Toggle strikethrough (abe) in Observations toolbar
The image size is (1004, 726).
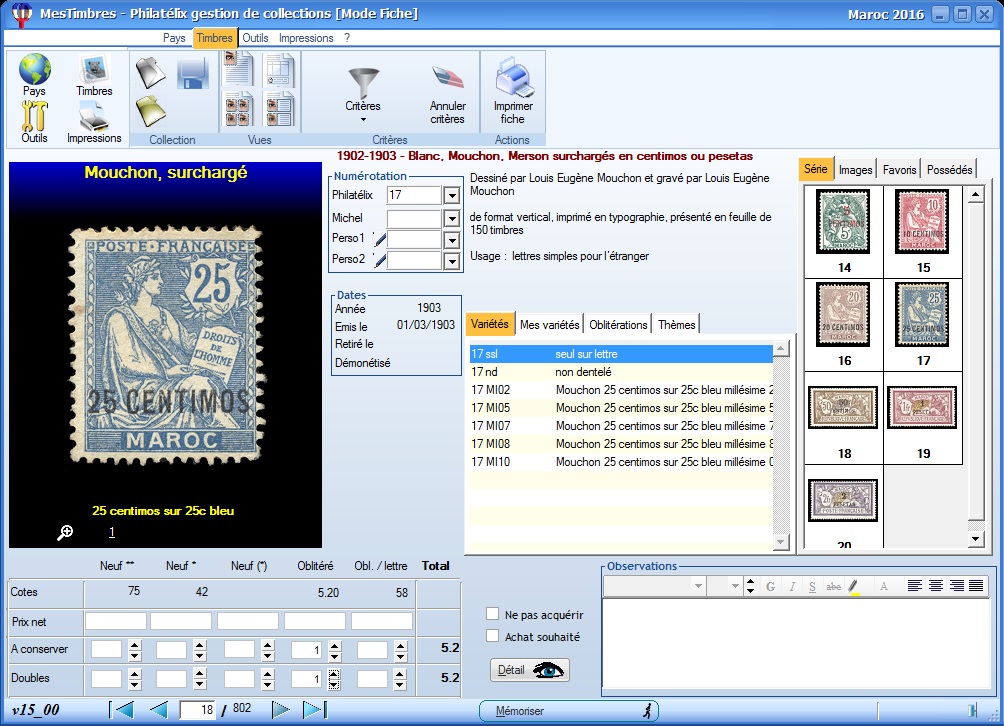point(833,586)
